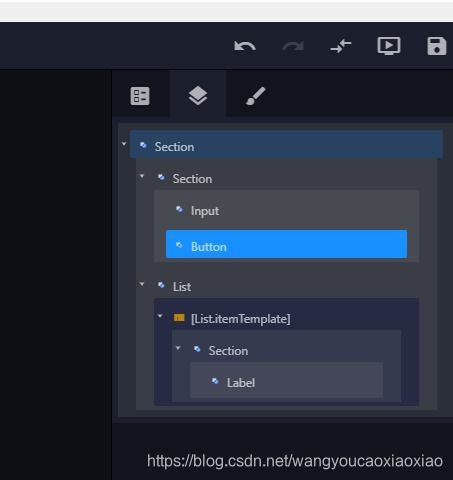Select the highlighted Button tree item
This screenshot has height=480, width=453.
[x=286, y=244]
